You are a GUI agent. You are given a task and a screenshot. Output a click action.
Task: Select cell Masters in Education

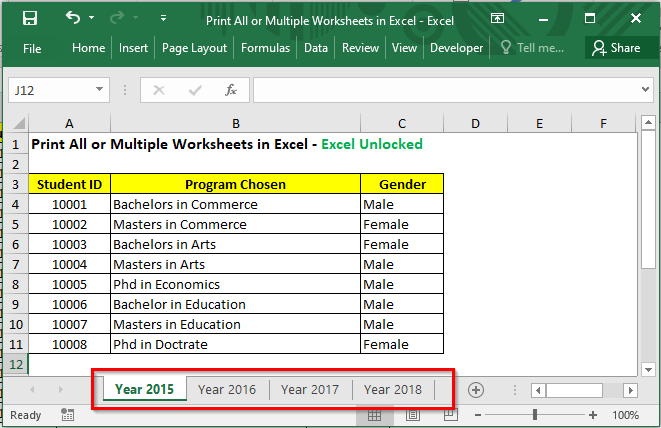point(236,324)
